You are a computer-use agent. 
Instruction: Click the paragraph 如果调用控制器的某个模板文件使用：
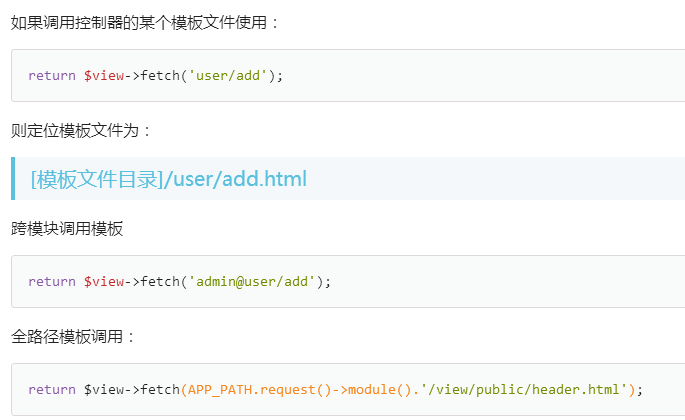tap(145, 23)
